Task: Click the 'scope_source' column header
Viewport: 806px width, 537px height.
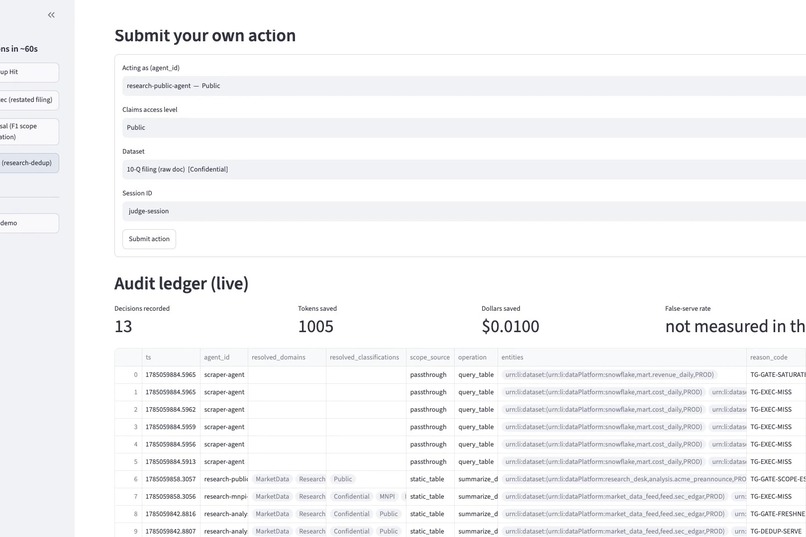Action: (x=430, y=357)
